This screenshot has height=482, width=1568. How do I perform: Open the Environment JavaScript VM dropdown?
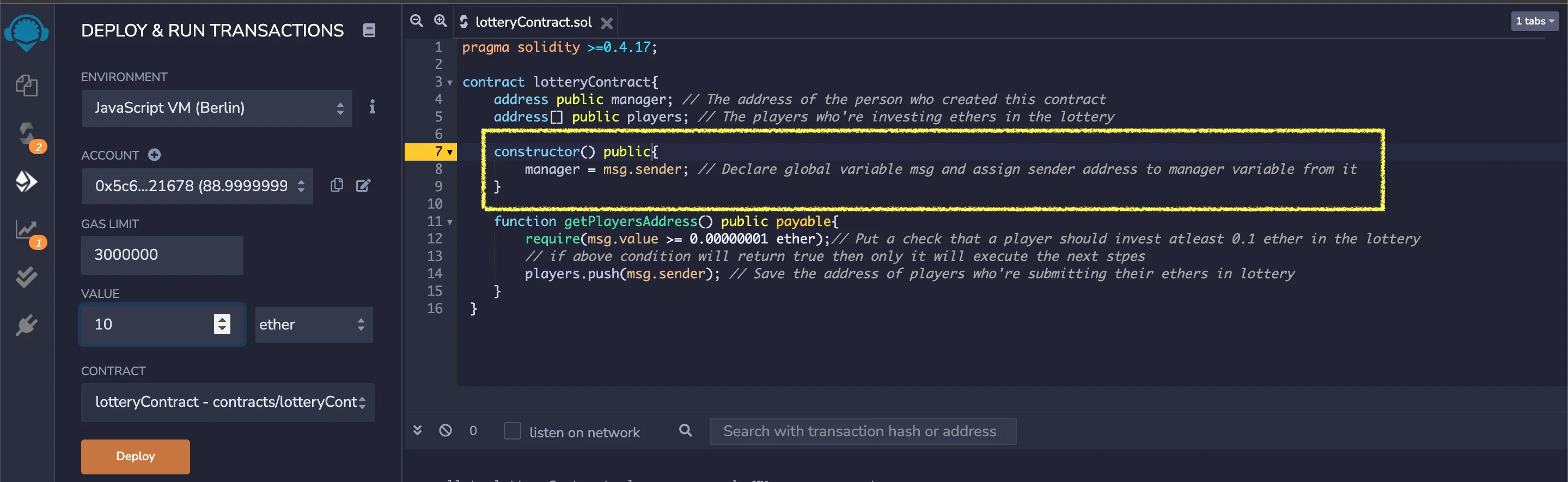tap(217, 108)
